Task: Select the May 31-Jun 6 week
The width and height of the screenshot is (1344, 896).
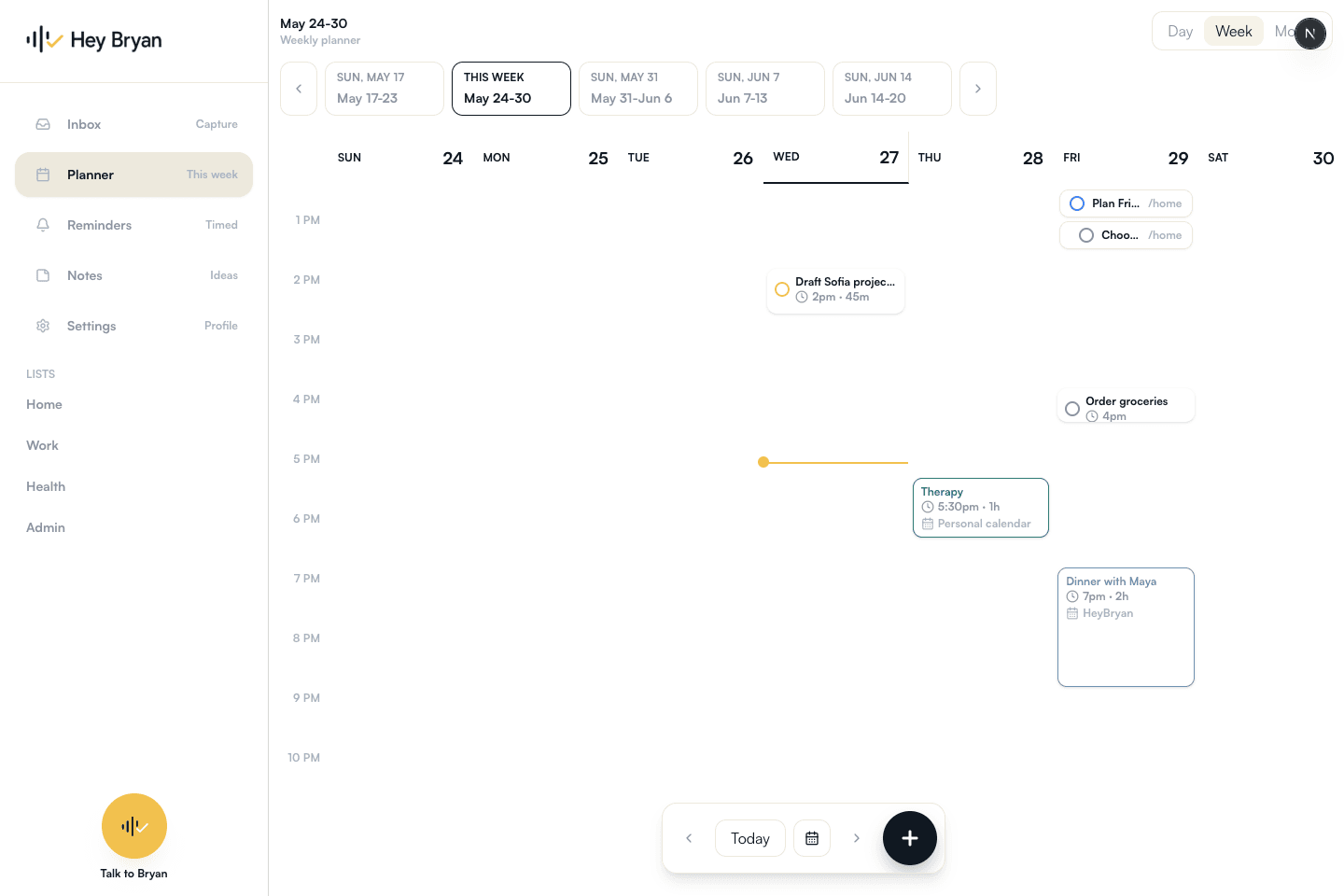Action: [638, 89]
